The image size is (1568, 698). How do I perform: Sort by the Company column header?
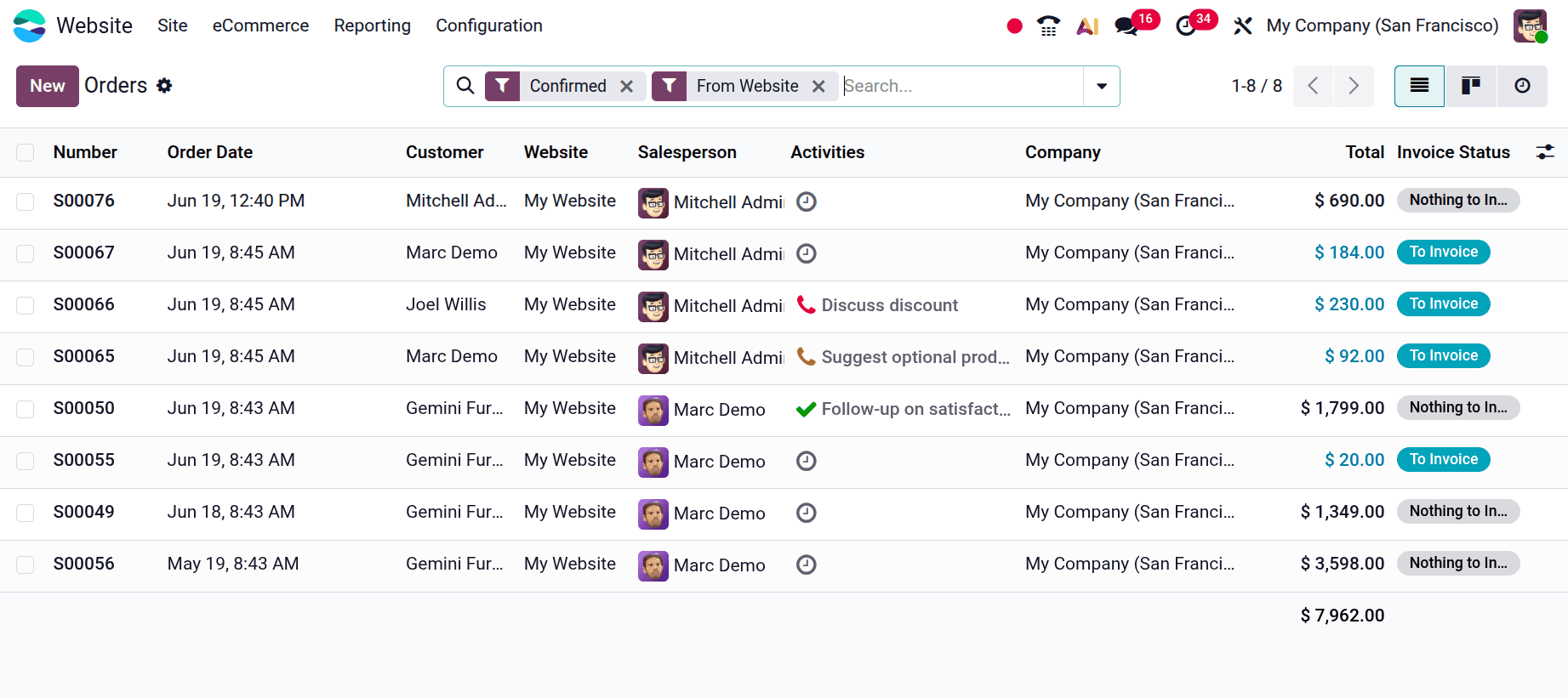coord(1063,152)
